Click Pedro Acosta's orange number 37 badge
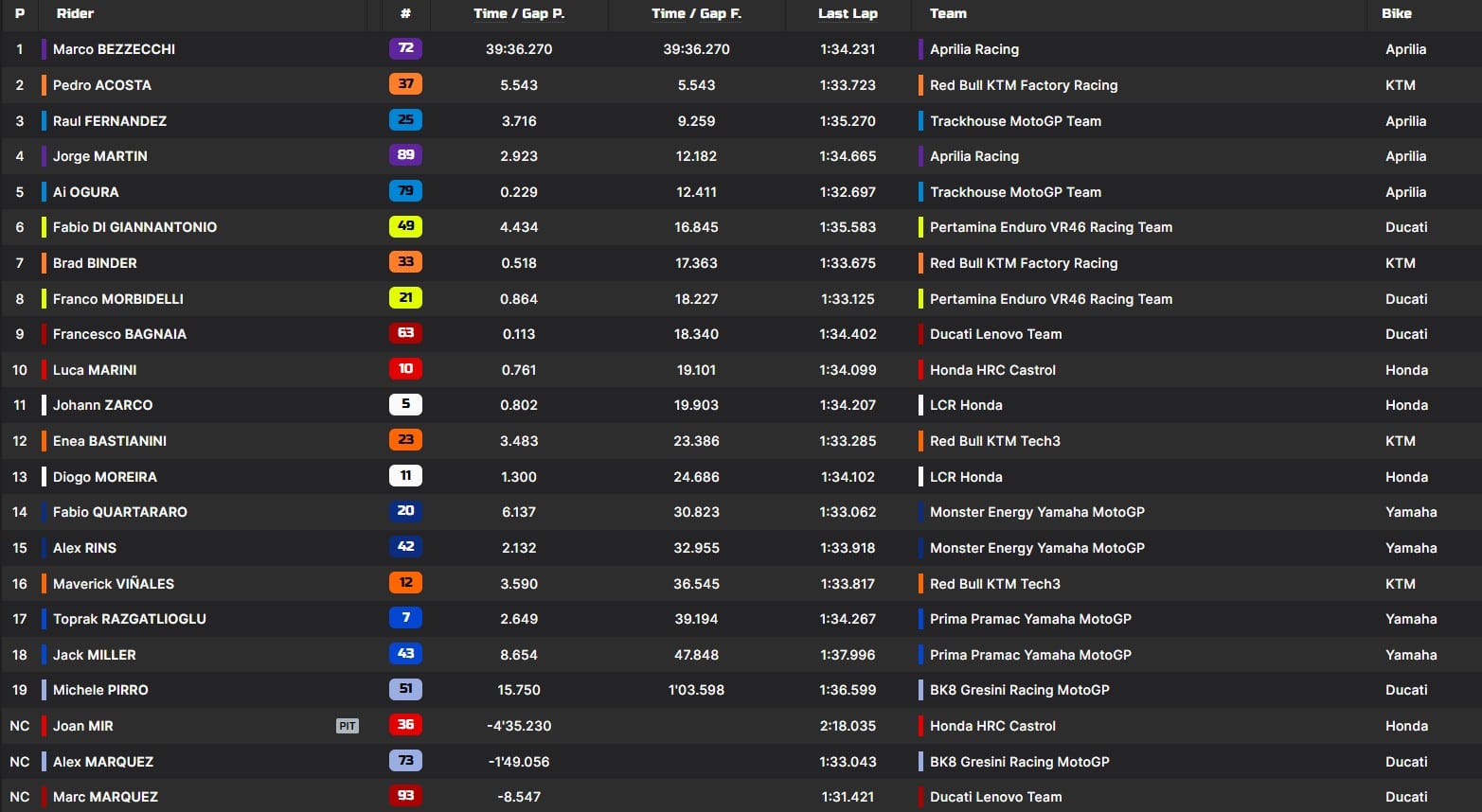This screenshot has width=1482, height=812. click(x=405, y=84)
